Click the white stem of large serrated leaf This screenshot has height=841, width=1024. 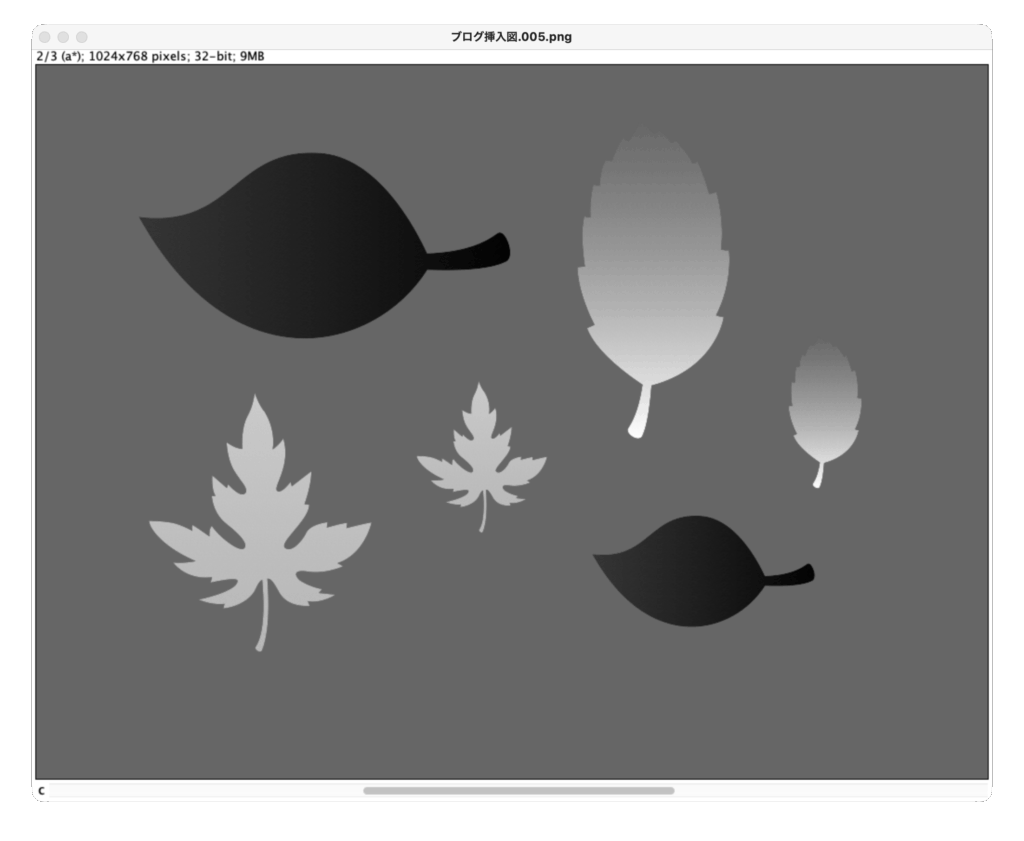640,414
